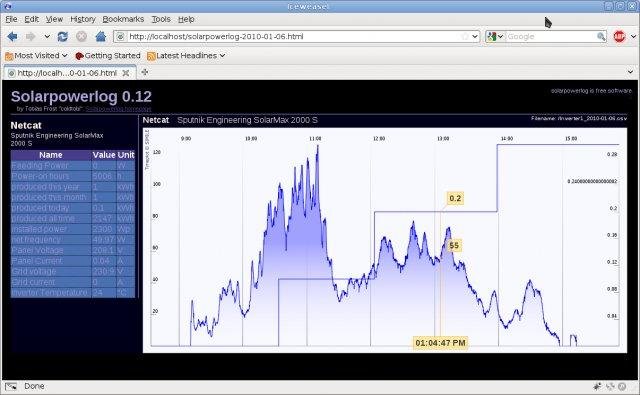Select the Feeding Power row

click(x=73, y=165)
